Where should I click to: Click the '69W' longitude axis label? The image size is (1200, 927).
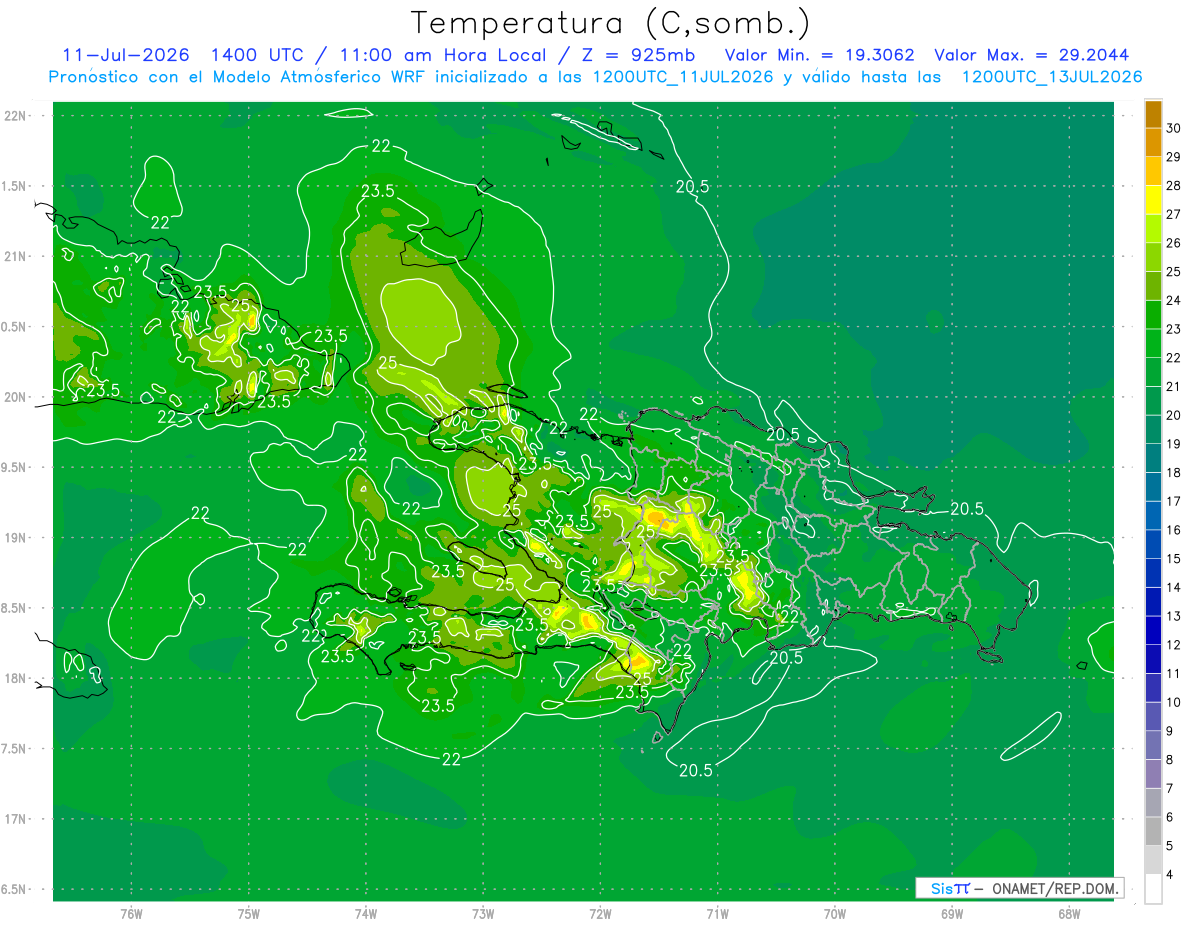click(x=952, y=913)
